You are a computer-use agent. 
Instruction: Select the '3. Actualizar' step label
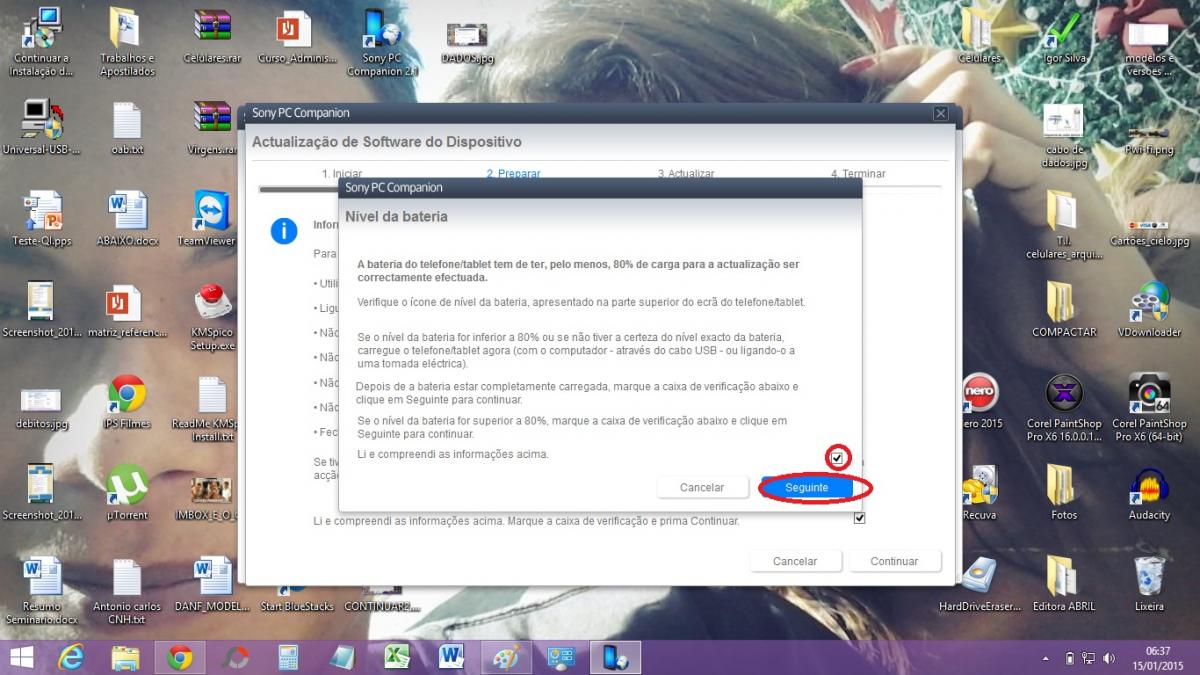pyautogui.click(x=686, y=174)
